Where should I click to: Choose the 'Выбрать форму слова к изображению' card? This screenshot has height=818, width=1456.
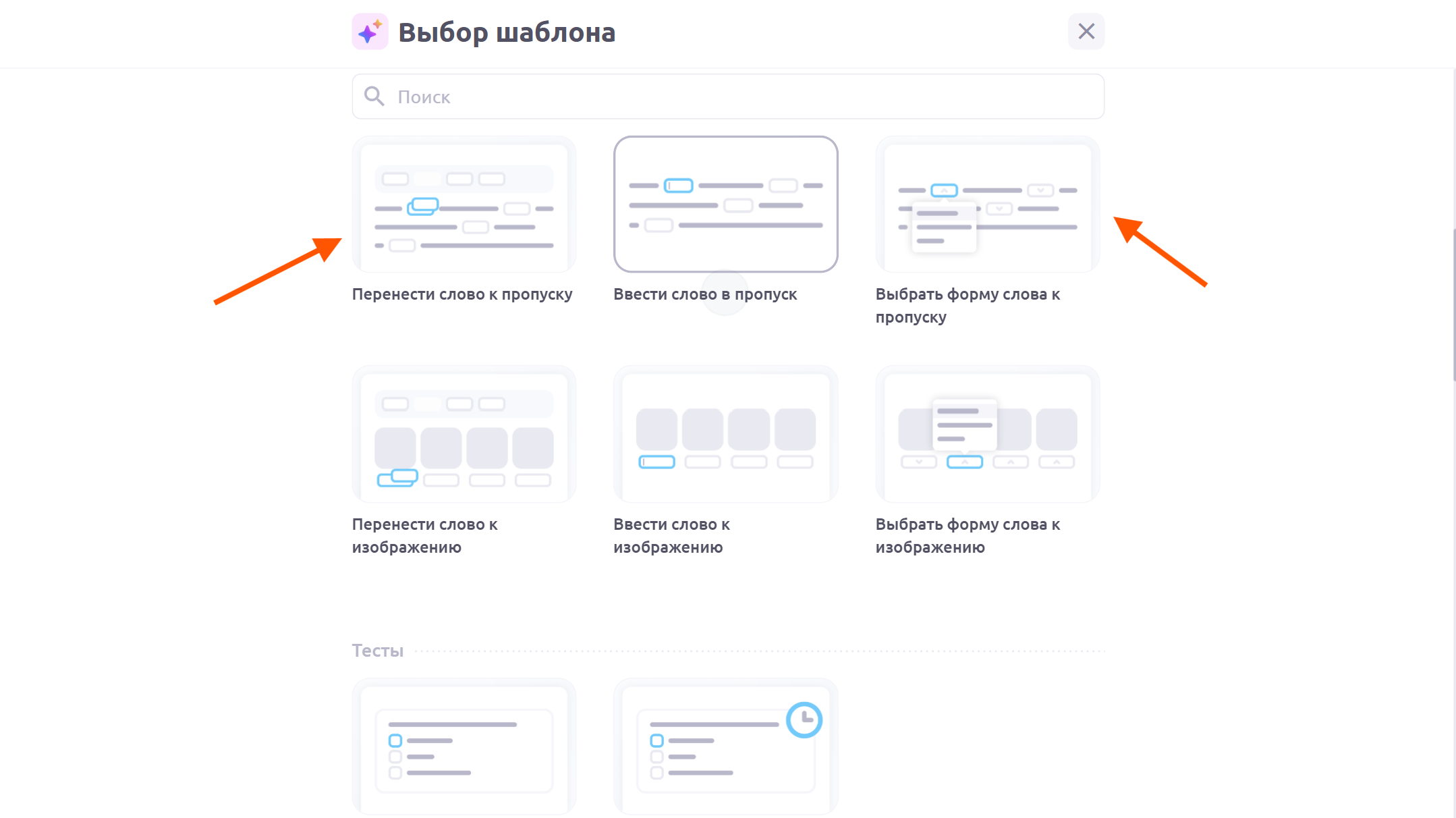point(987,434)
